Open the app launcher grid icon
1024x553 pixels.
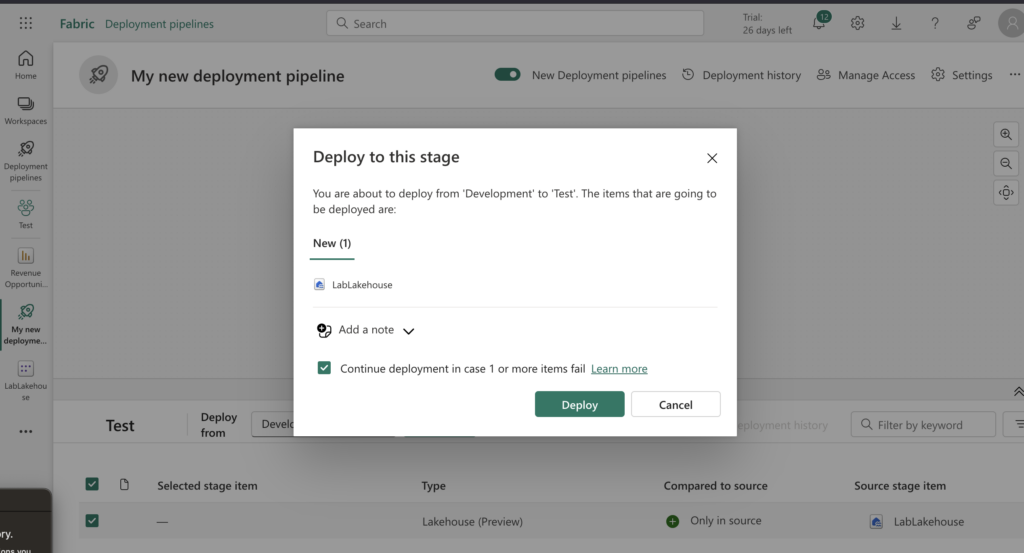pyautogui.click(x=25, y=24)
